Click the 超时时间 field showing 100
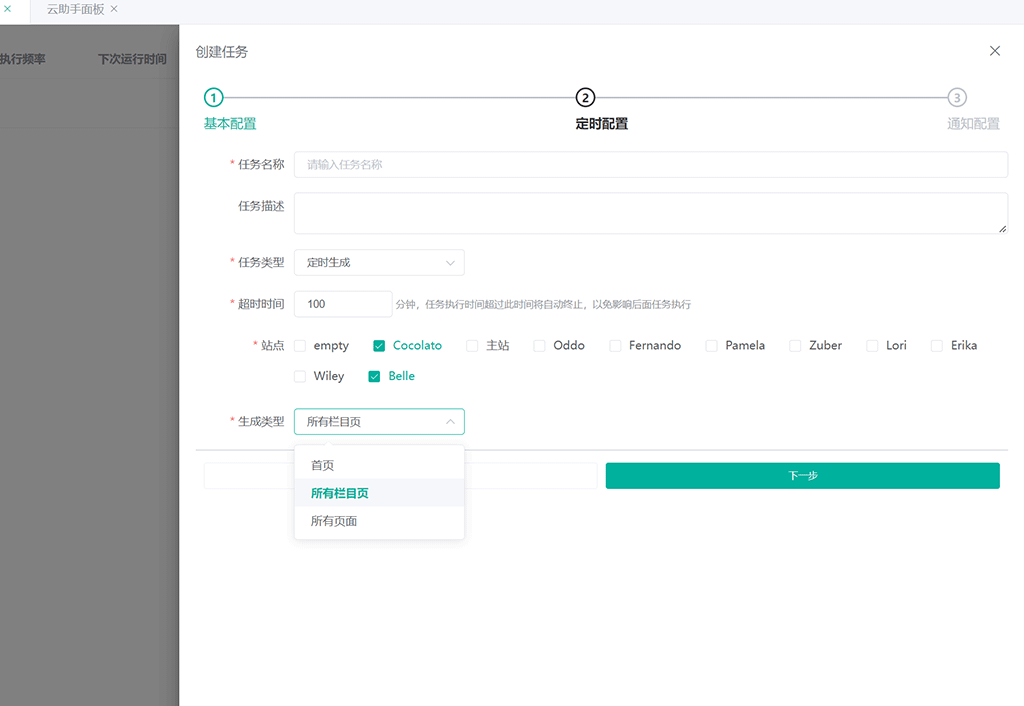 (342, 304)
